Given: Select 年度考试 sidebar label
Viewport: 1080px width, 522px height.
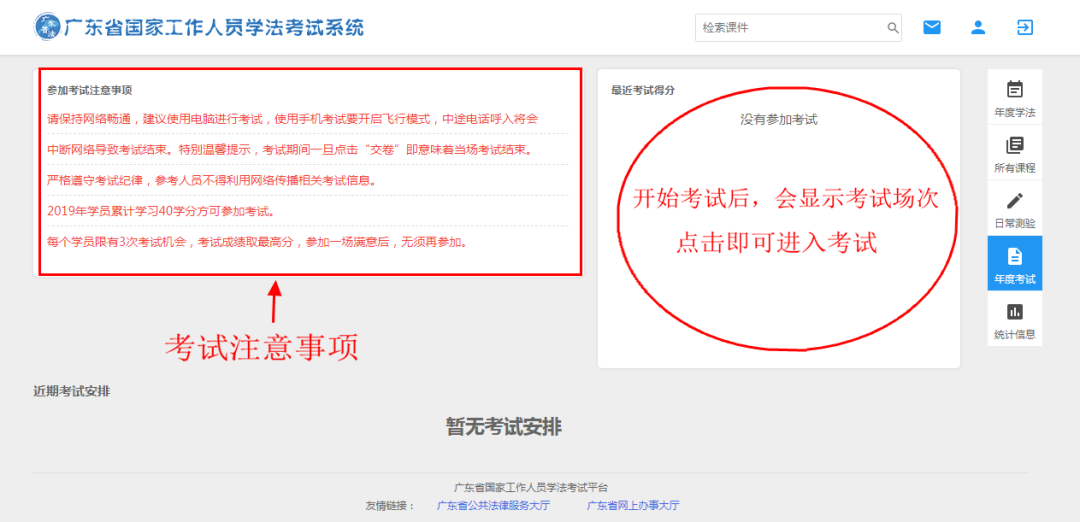Looking at the screenshot, I should point(1015,280).
